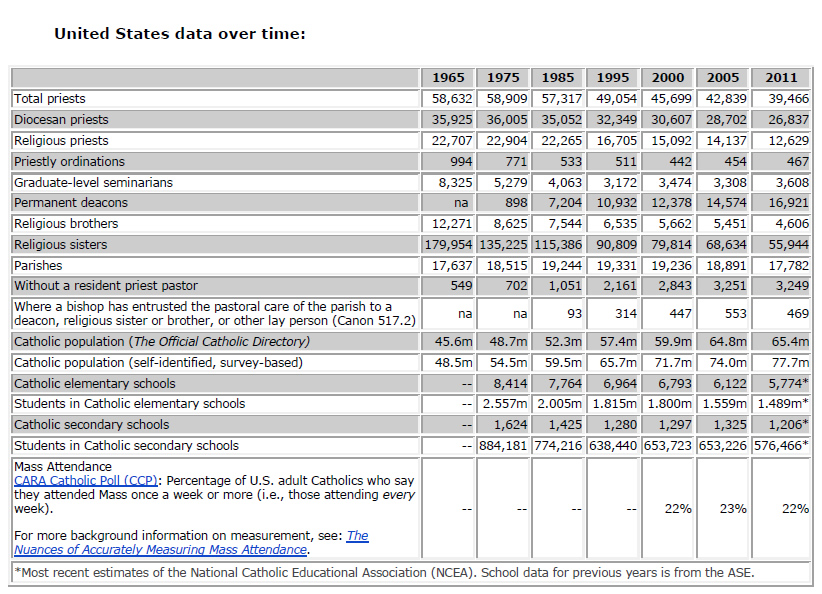The height and width of the screenshot is (594, 822).
Task: Click the 2011 Total priests value 39,466
Action: (x=788, y=99)
